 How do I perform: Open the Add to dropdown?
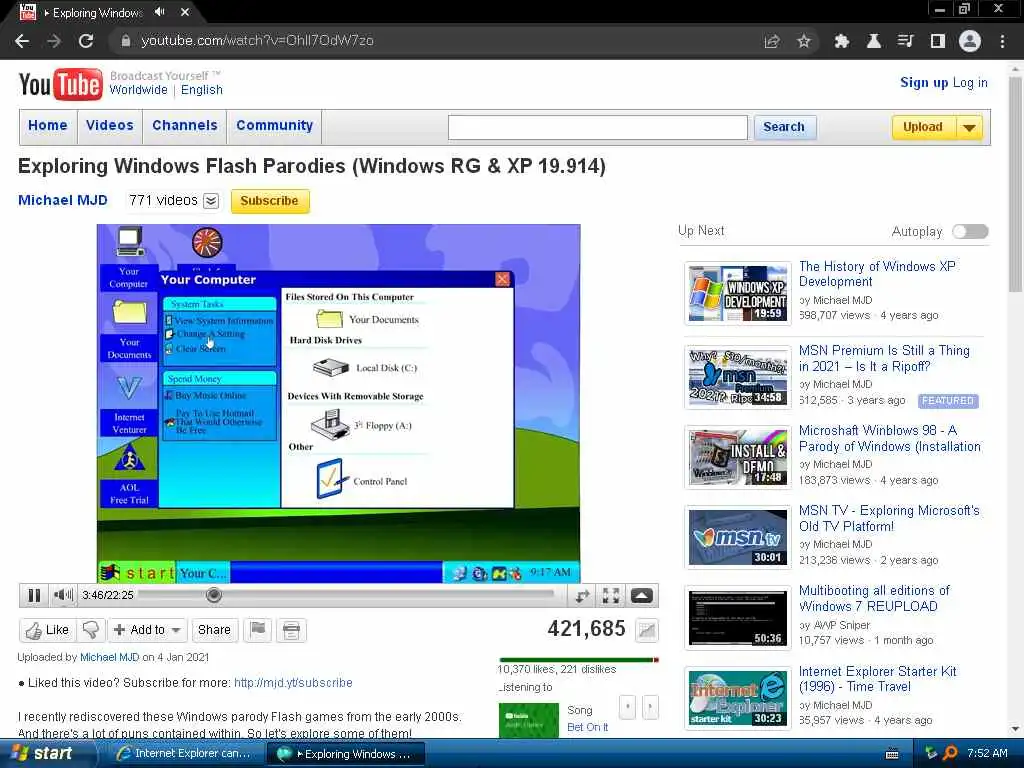[148, 630]
